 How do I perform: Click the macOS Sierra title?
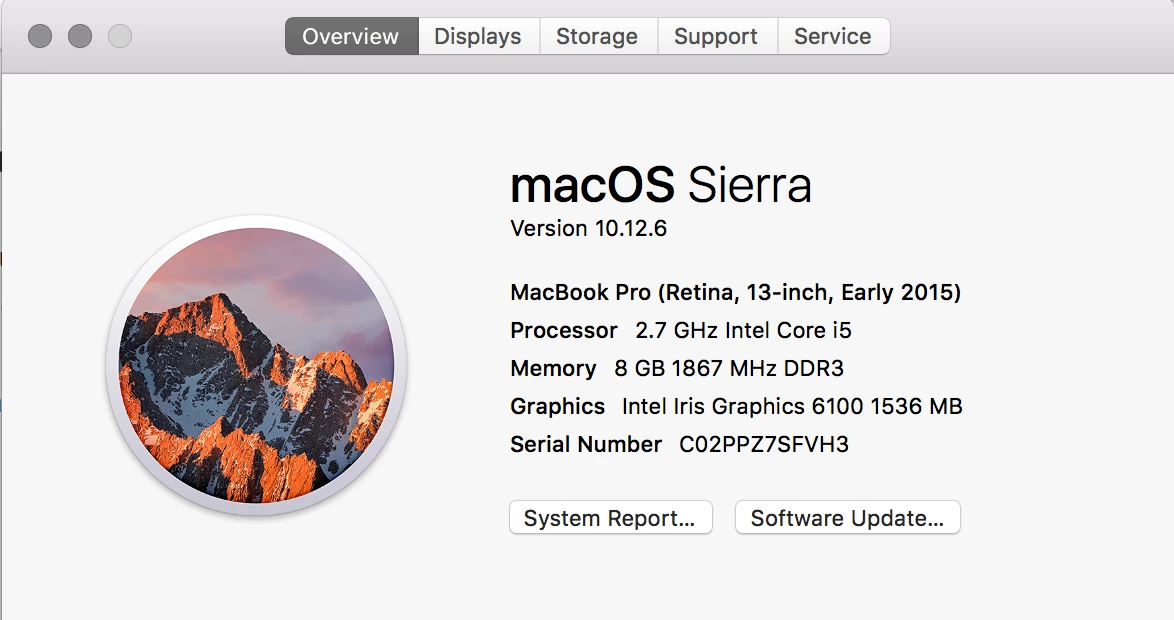click(660, 184)
